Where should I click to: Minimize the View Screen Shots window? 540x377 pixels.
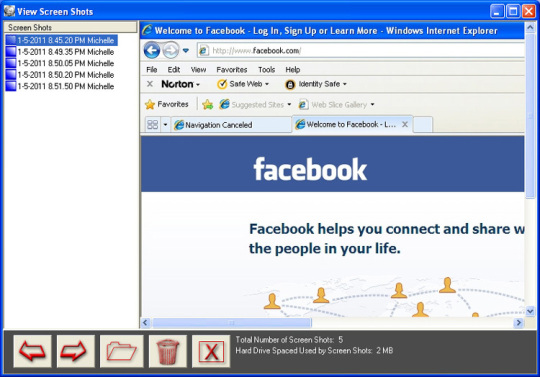(x=497, y=11)
